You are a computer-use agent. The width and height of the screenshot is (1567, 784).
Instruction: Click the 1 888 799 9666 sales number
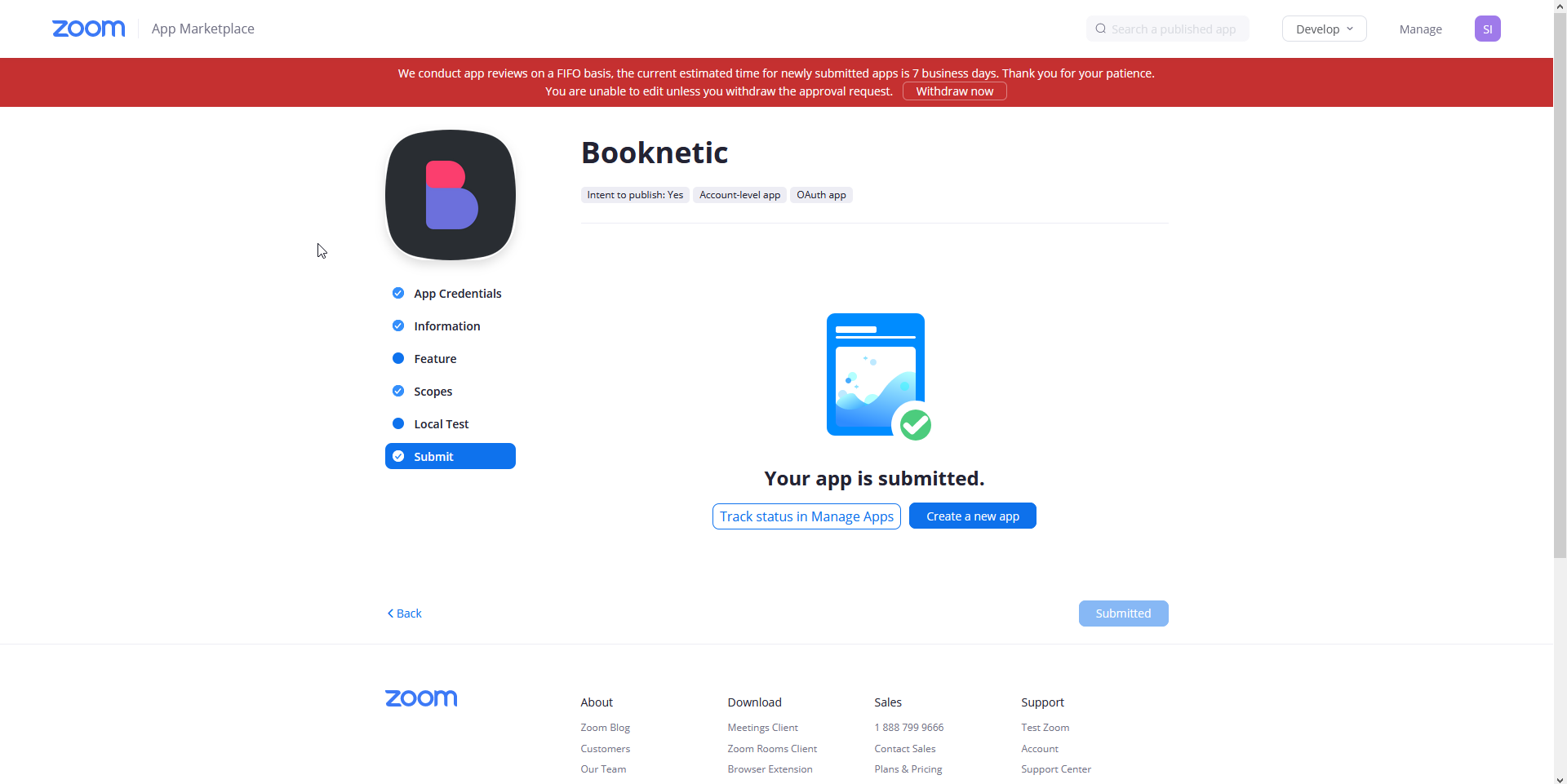[908, 728]
